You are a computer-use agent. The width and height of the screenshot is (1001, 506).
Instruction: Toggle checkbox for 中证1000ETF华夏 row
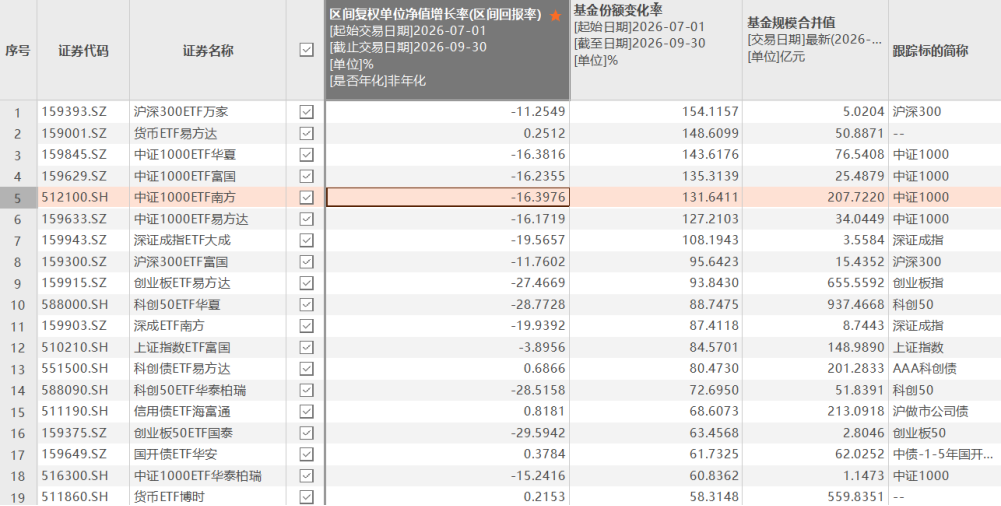tap(306, 154)
